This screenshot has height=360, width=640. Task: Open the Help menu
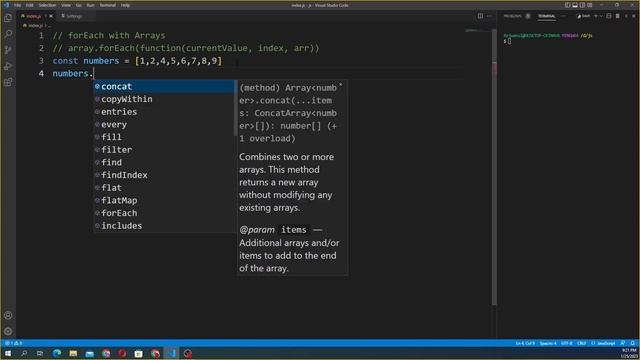(x=125, y=5)
